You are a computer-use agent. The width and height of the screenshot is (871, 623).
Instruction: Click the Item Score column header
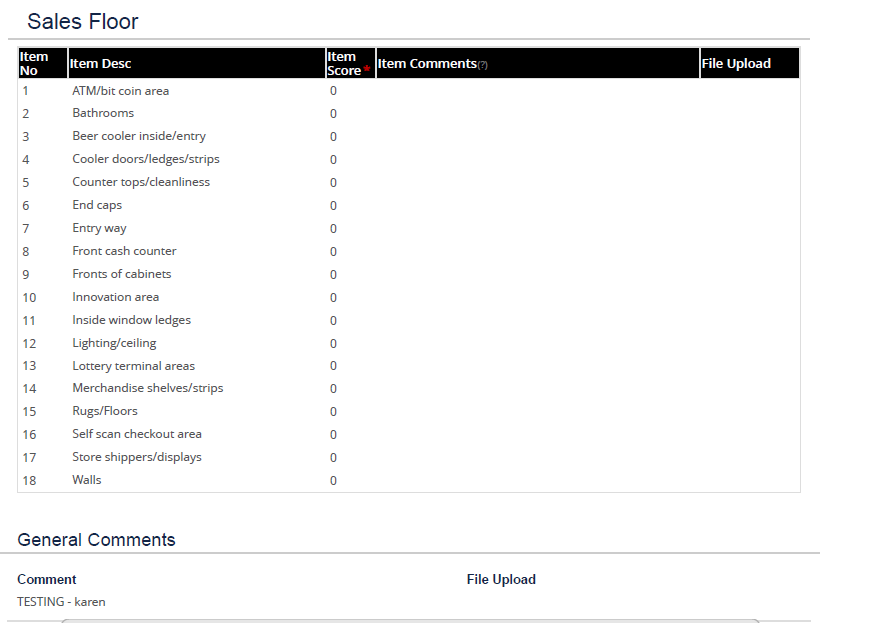pos(351,63)
